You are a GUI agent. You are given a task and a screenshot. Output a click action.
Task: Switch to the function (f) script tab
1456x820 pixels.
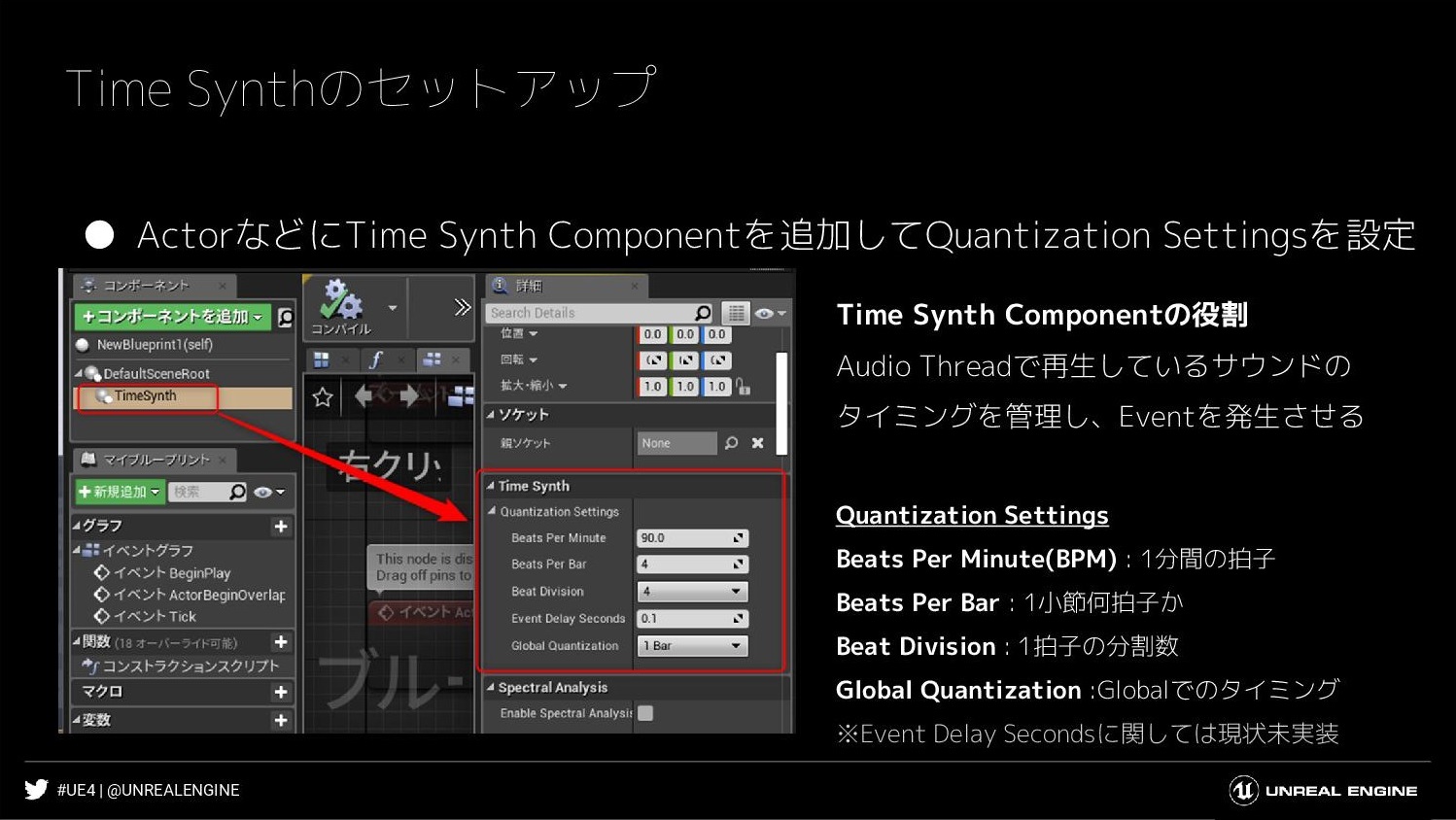click(376, 359)
